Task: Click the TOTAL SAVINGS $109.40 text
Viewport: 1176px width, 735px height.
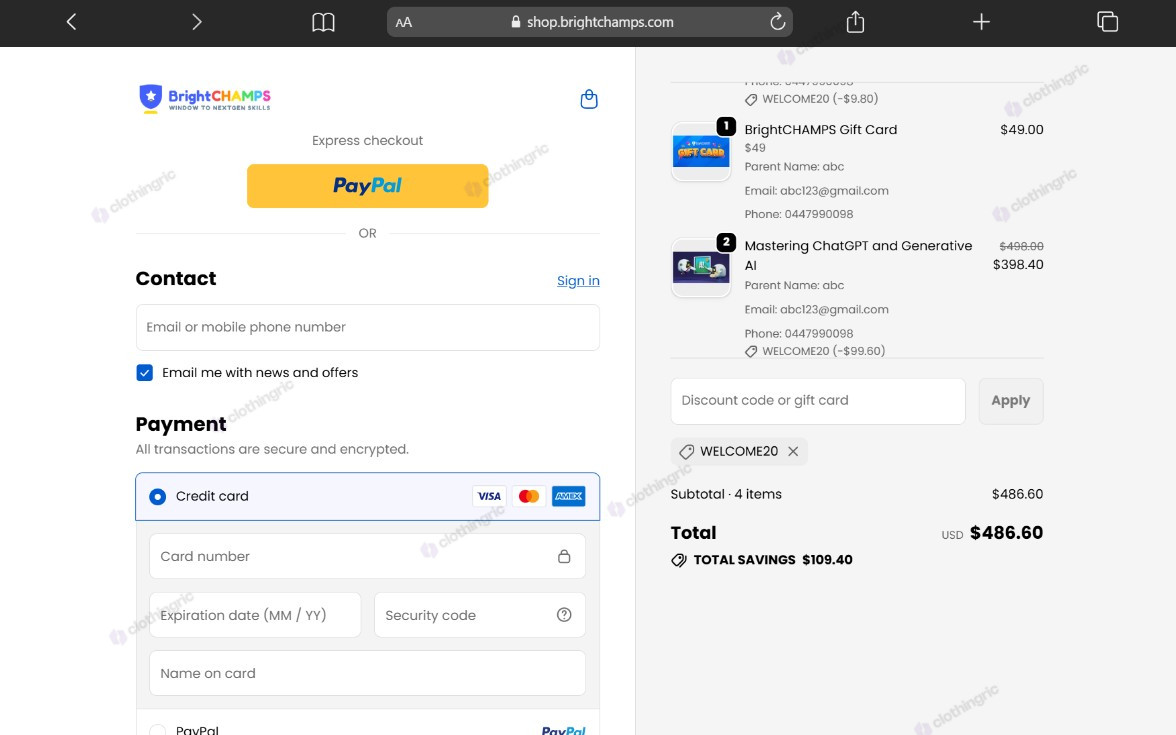Action: (772, 560)
